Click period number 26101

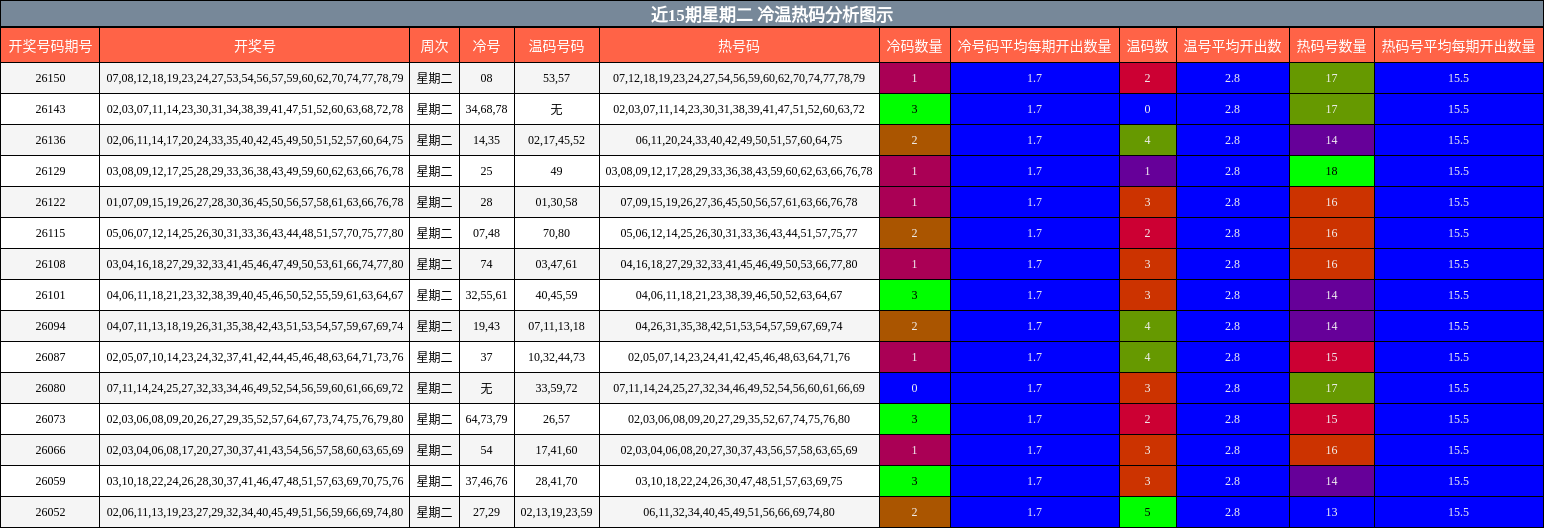pyautogui.click(x=50, y=295)
